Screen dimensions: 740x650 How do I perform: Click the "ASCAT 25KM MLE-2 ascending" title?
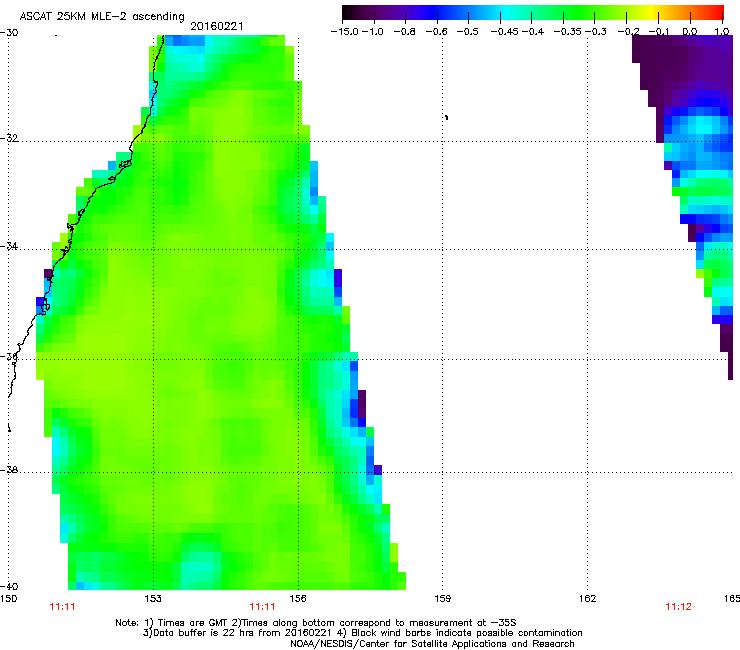(102, 16)
